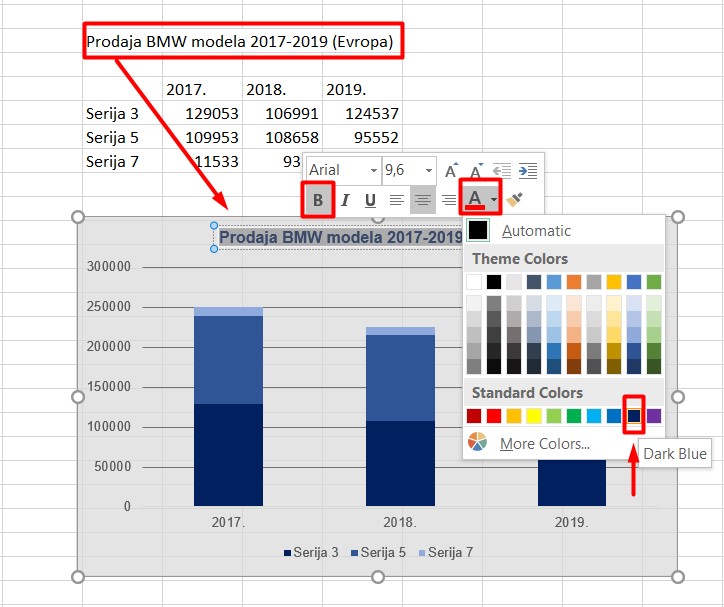Viewport: 724px width, 607px height.
Task: Pick the Dark Blue standard color
Action: (x=634, y=416)
